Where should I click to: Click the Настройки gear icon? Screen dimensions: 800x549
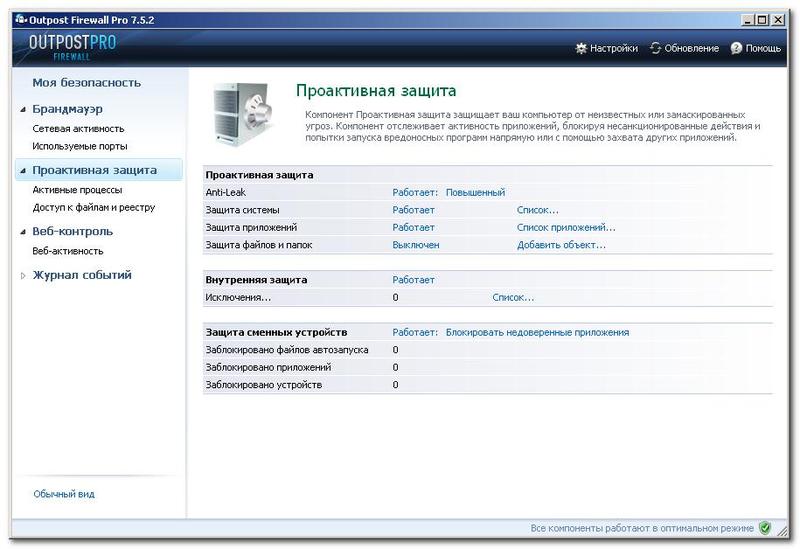click(x=581, y=48)
